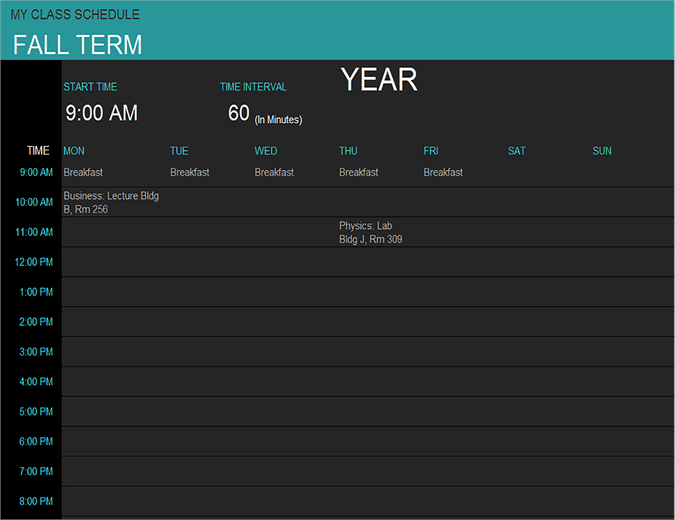This screenshot has height=520, width=675.
Task: Click Thursday's Breakfast entry
Action: [x=359, y=172]
